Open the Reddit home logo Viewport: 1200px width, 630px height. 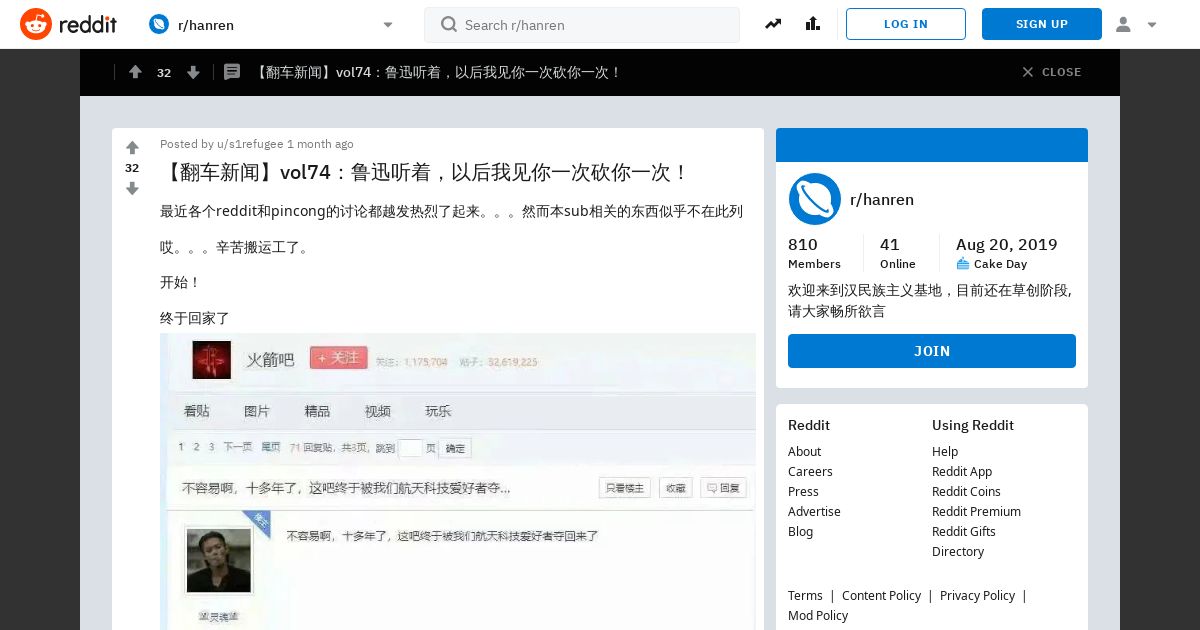click(68, 24)
